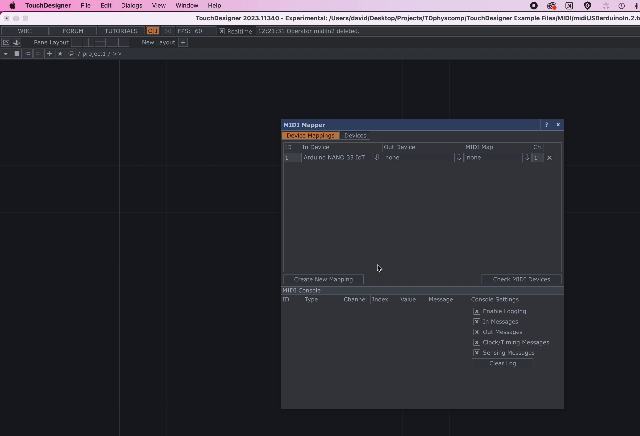This screenshot has height=436, width=640.
Task: Click the MIDI Map none field
Action: coord(493,158)
